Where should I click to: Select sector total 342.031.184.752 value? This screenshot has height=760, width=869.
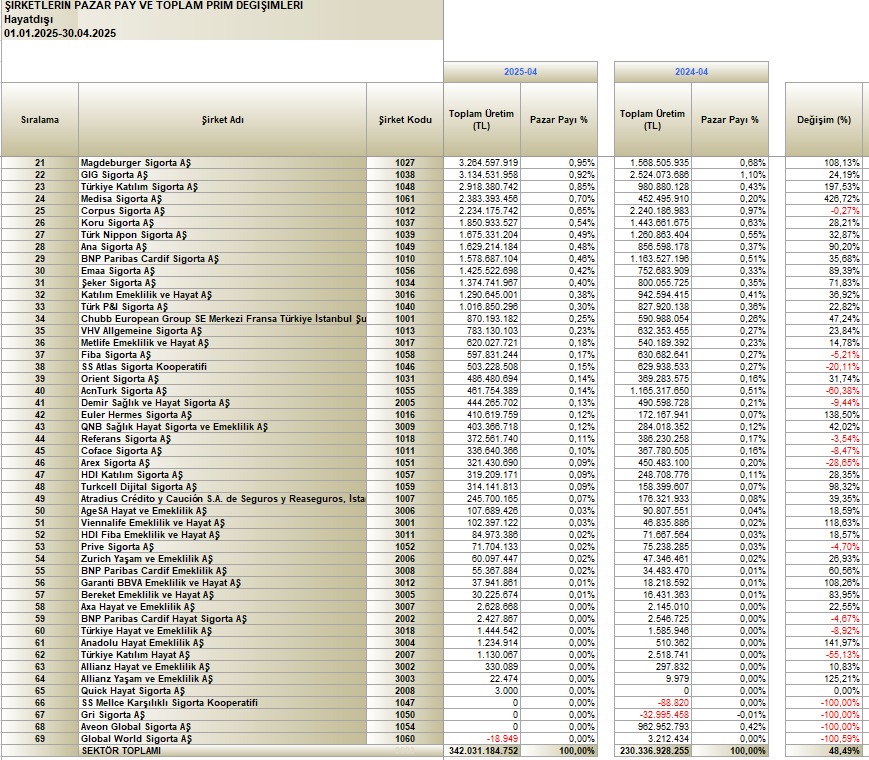[x=482, y=751]
